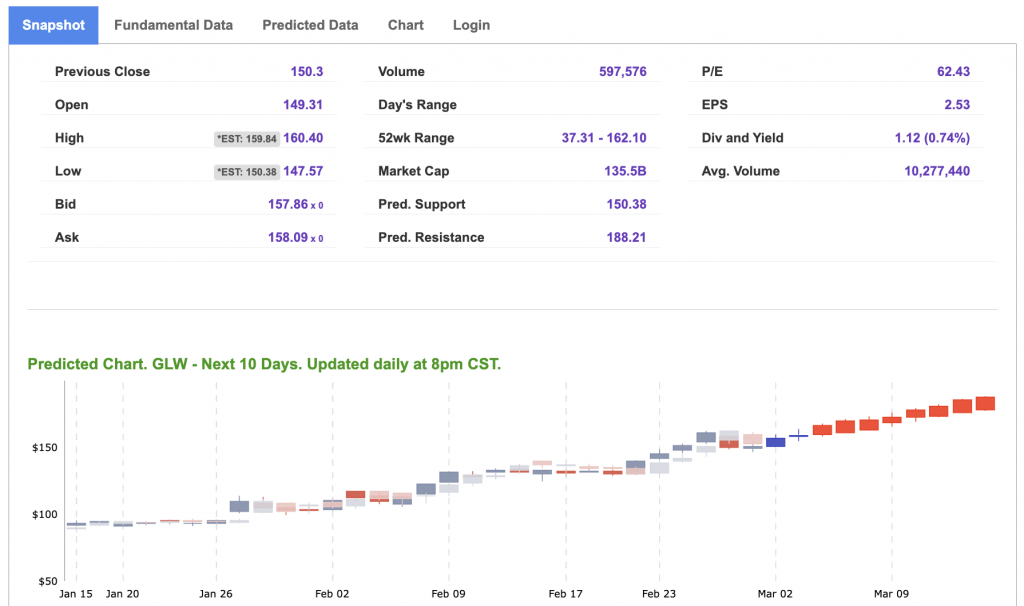Click the Market Cap value 135.5B
1024x606 pixels.
coord(625,171)
